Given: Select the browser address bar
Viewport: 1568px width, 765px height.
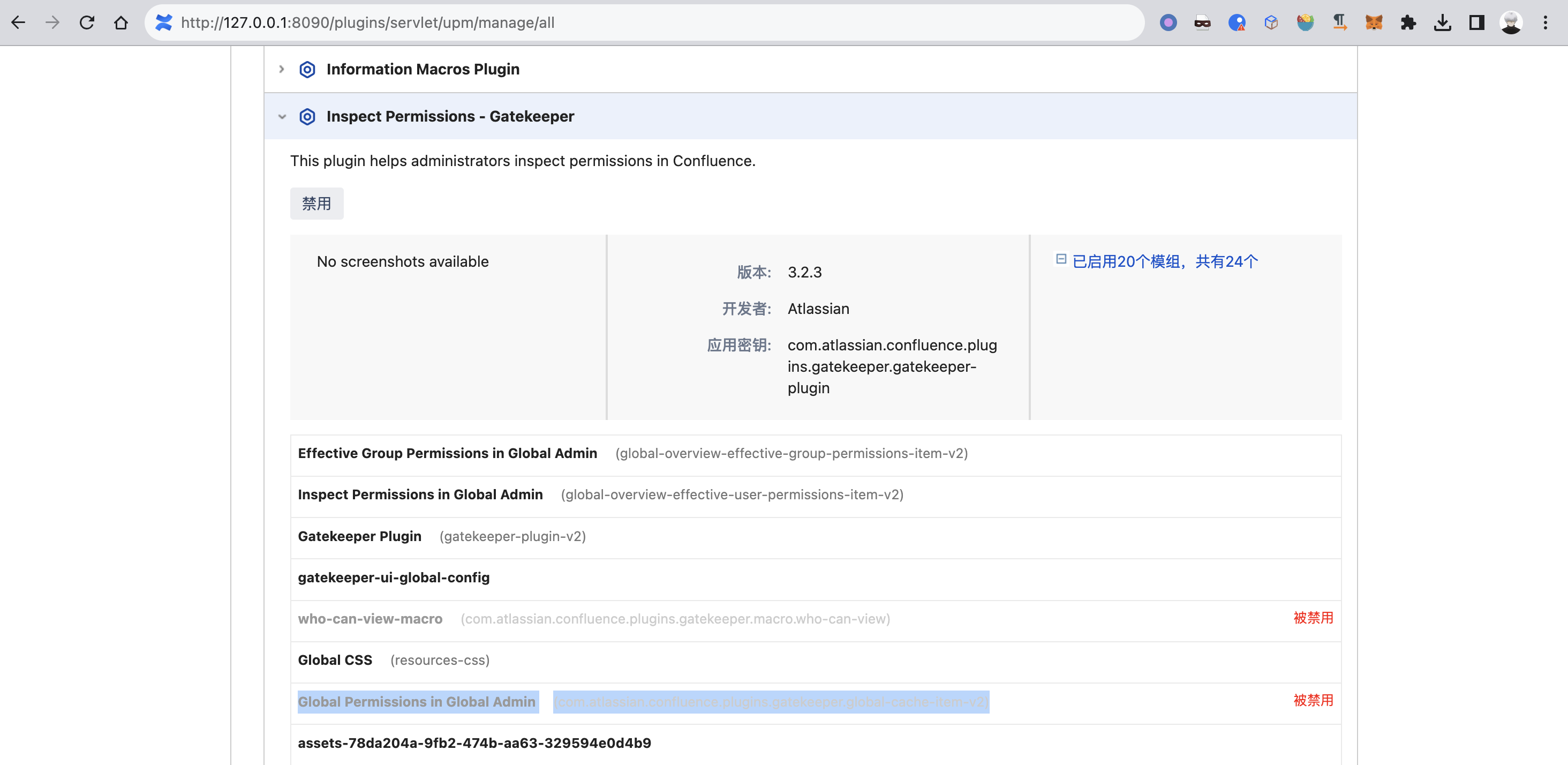Looking at the screenshot, I should (426, 23).
